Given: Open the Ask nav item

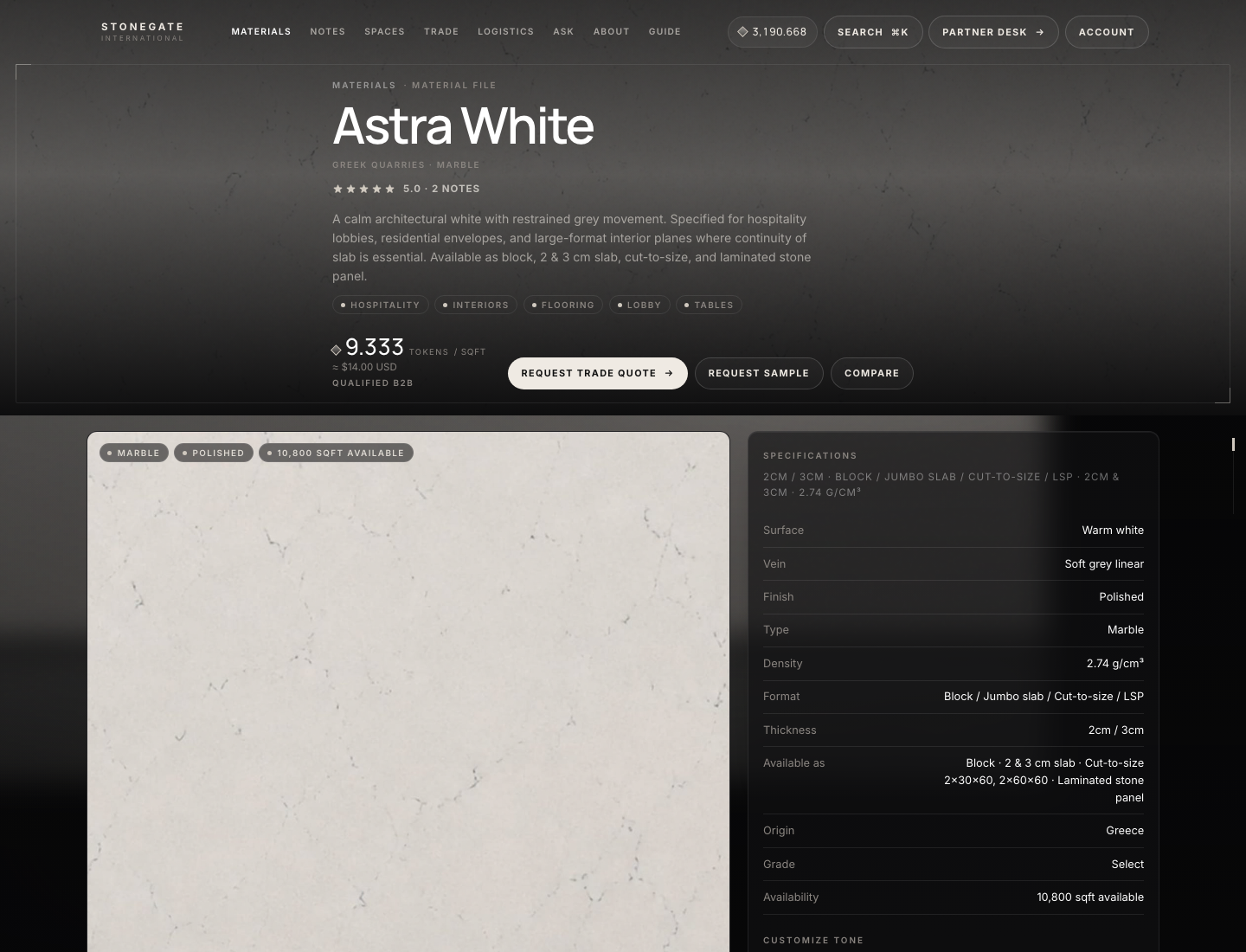Looking at the screenshot, I should [x=563, y=32].
